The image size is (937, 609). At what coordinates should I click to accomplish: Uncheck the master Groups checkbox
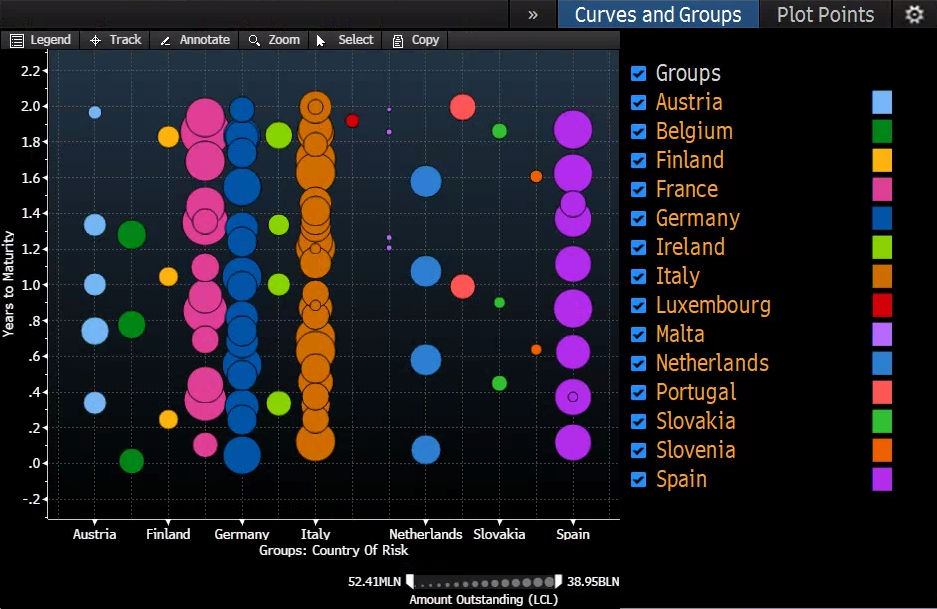(639, 73)
